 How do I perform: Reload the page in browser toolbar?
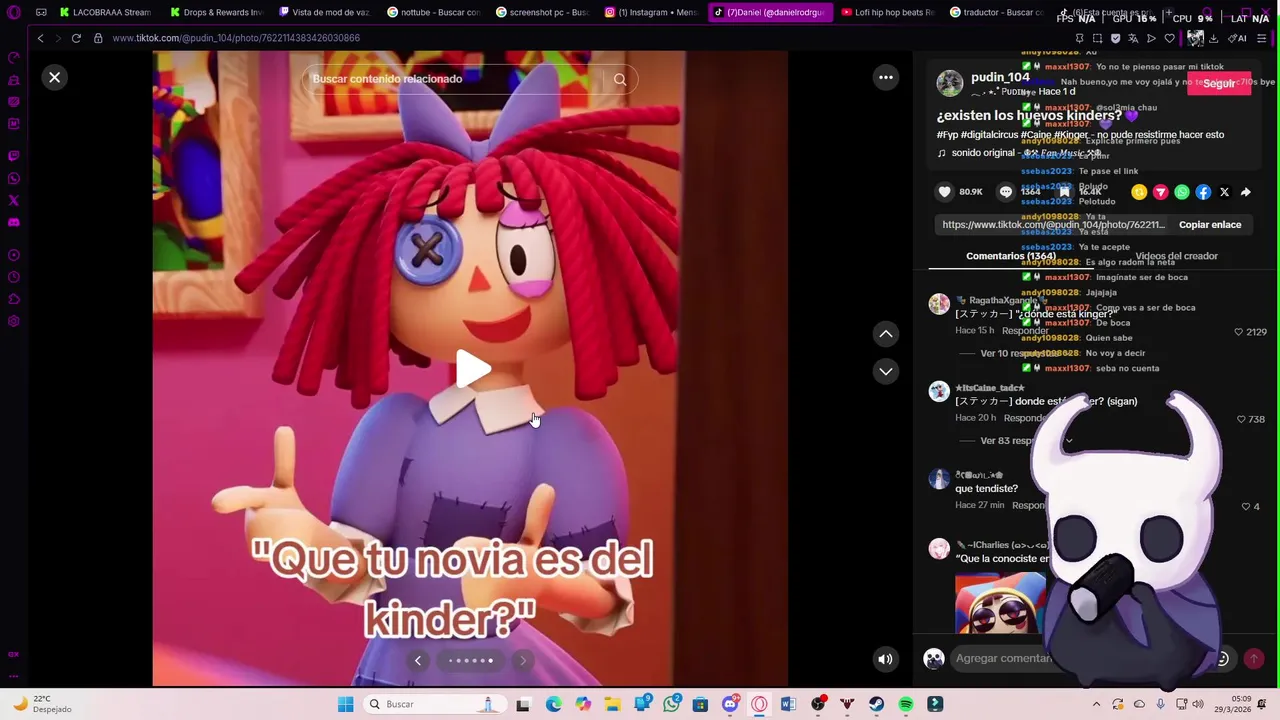(76, 38)
